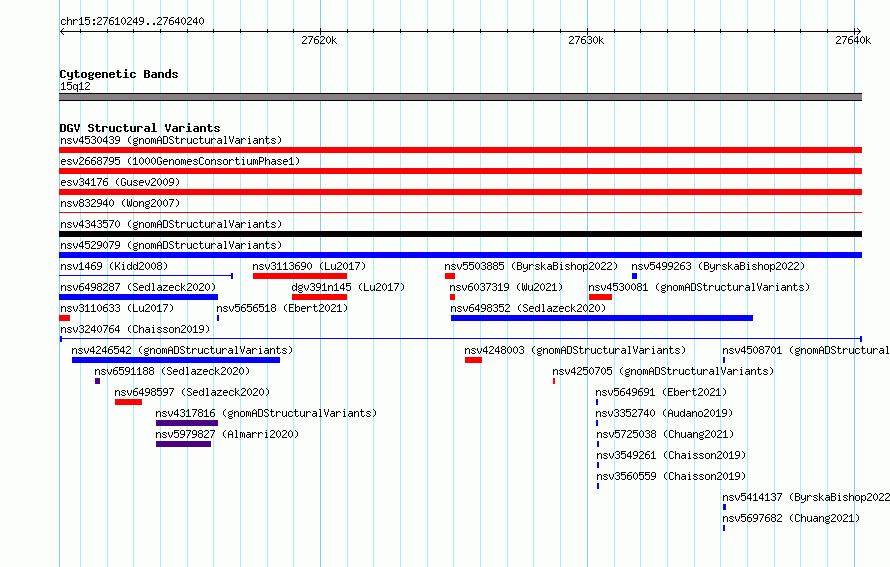
Task: Click red bar under nsv4530081
Action: tap(601, 297)
